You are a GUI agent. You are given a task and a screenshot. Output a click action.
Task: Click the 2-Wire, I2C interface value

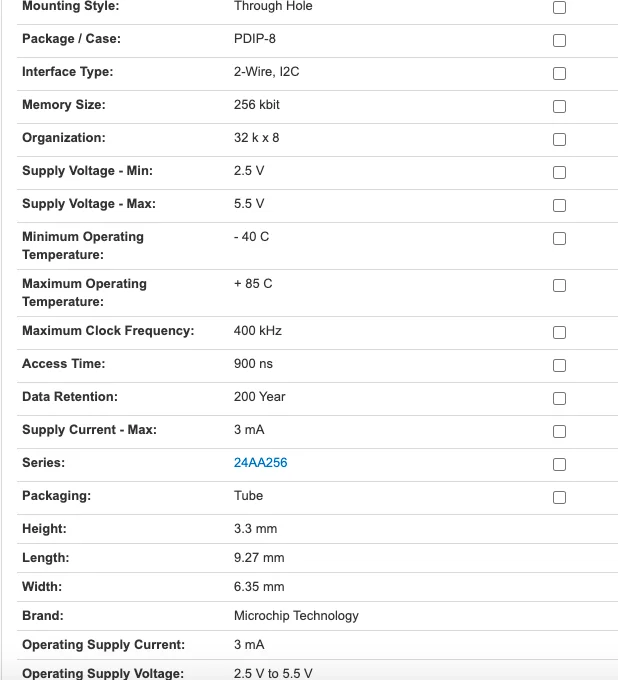click(x=266, y=72)
